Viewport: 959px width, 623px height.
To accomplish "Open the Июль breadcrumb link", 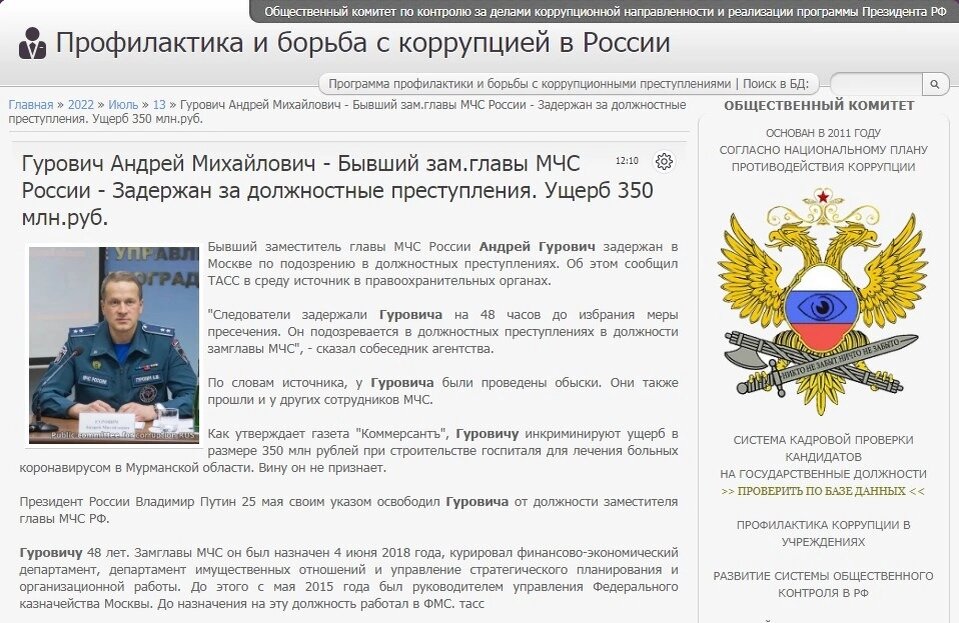I will [123, 105].
